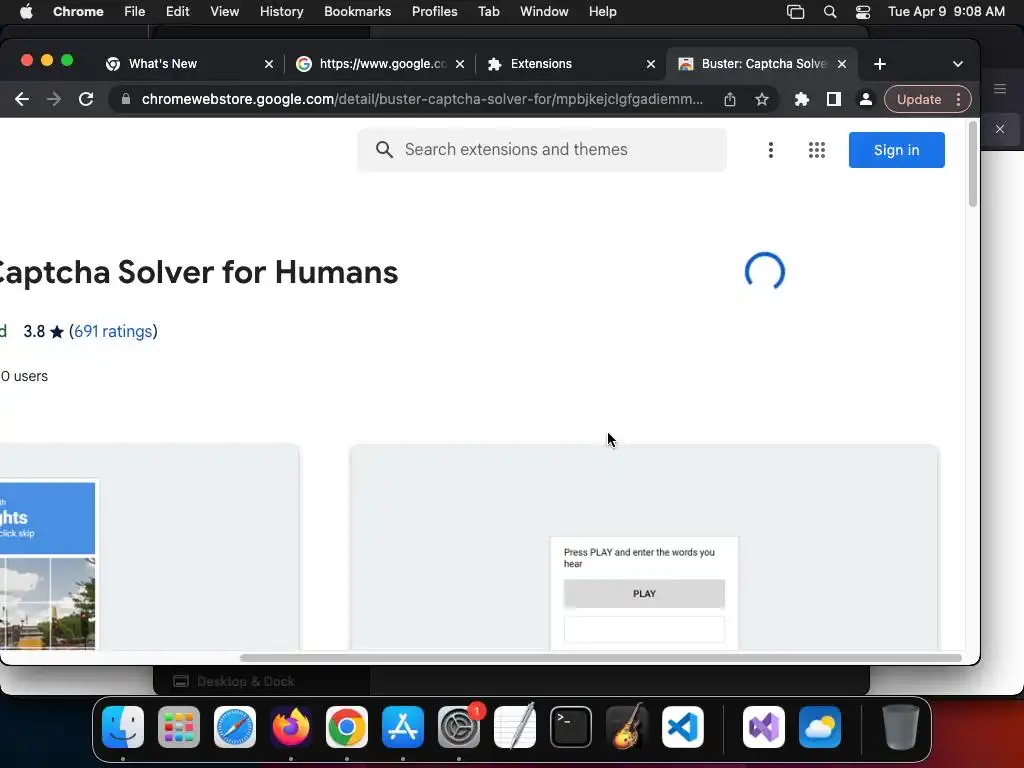Close the What's New tab
This screenshot has height=768, width=1024.
[268, 64]
